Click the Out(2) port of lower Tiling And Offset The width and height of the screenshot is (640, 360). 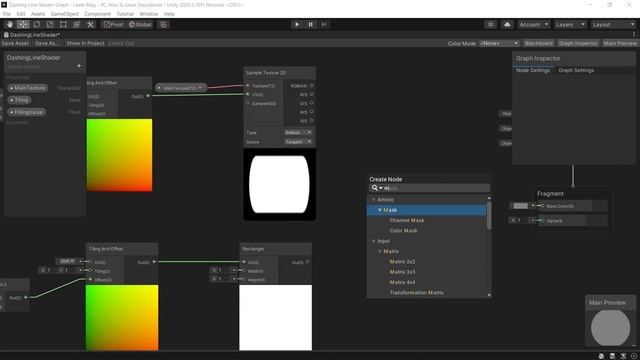154,262
